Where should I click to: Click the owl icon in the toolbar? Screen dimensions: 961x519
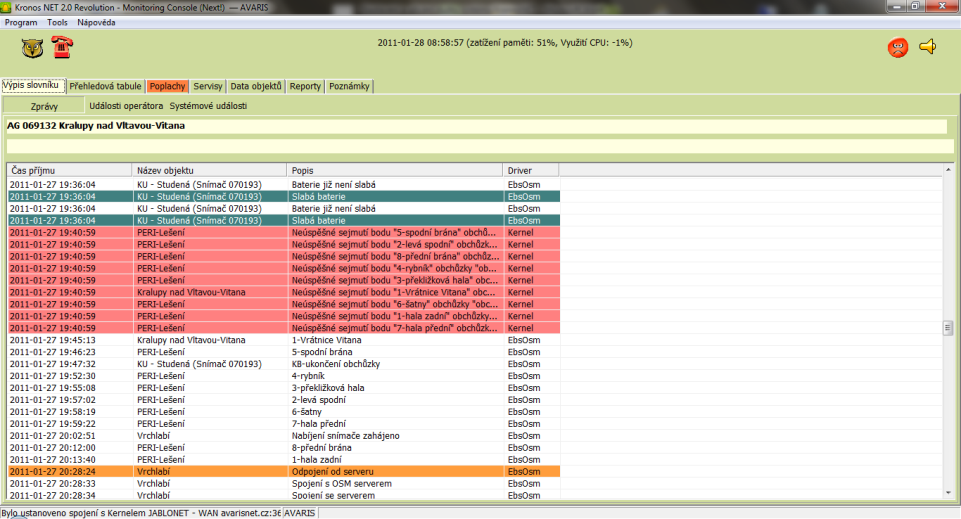click(x=32, y=48)
